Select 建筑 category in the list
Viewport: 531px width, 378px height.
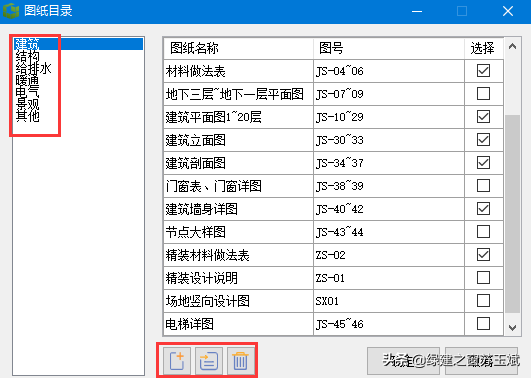[78, 44]
